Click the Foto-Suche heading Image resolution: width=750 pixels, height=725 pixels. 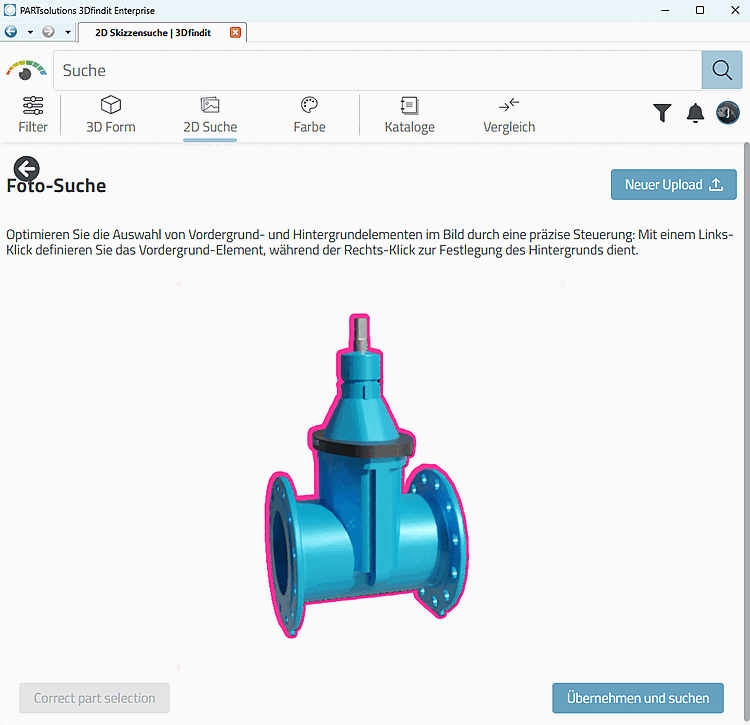click(56, 186)
